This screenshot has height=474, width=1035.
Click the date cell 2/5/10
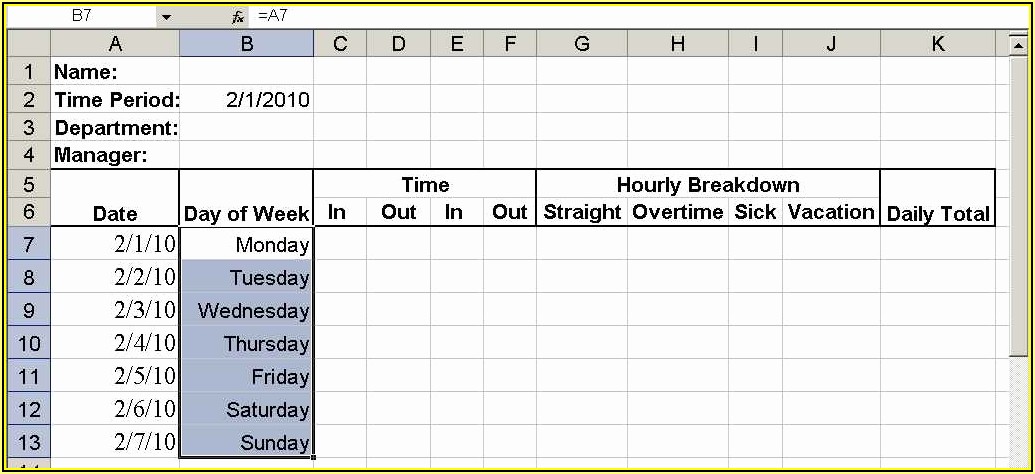point(115,377)
